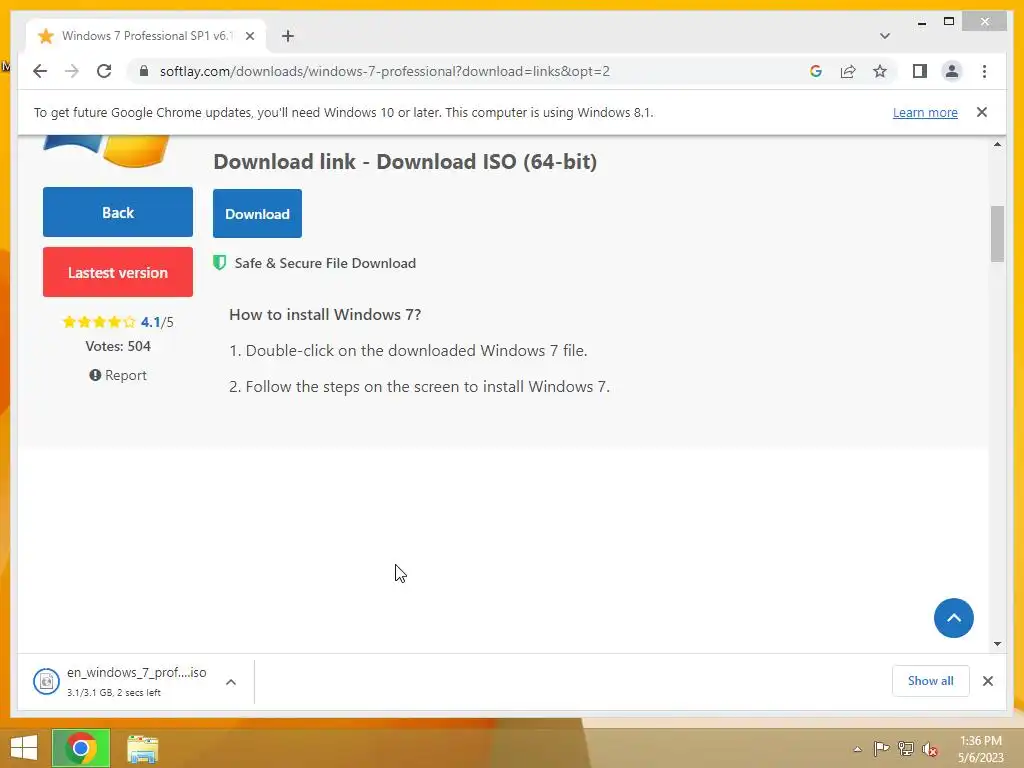Go back using the browser back arrow

point(40,71)
